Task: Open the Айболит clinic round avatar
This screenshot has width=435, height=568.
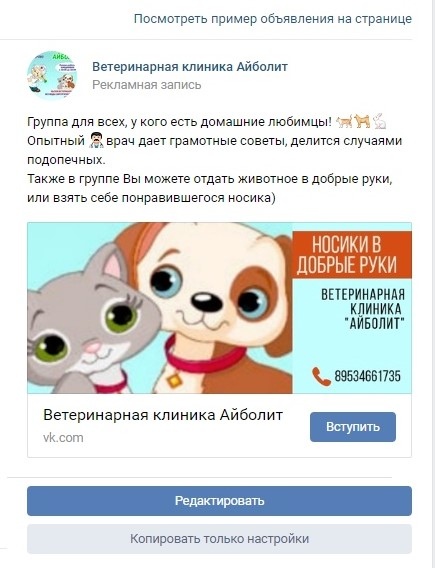Action: [x=53, y=75]
